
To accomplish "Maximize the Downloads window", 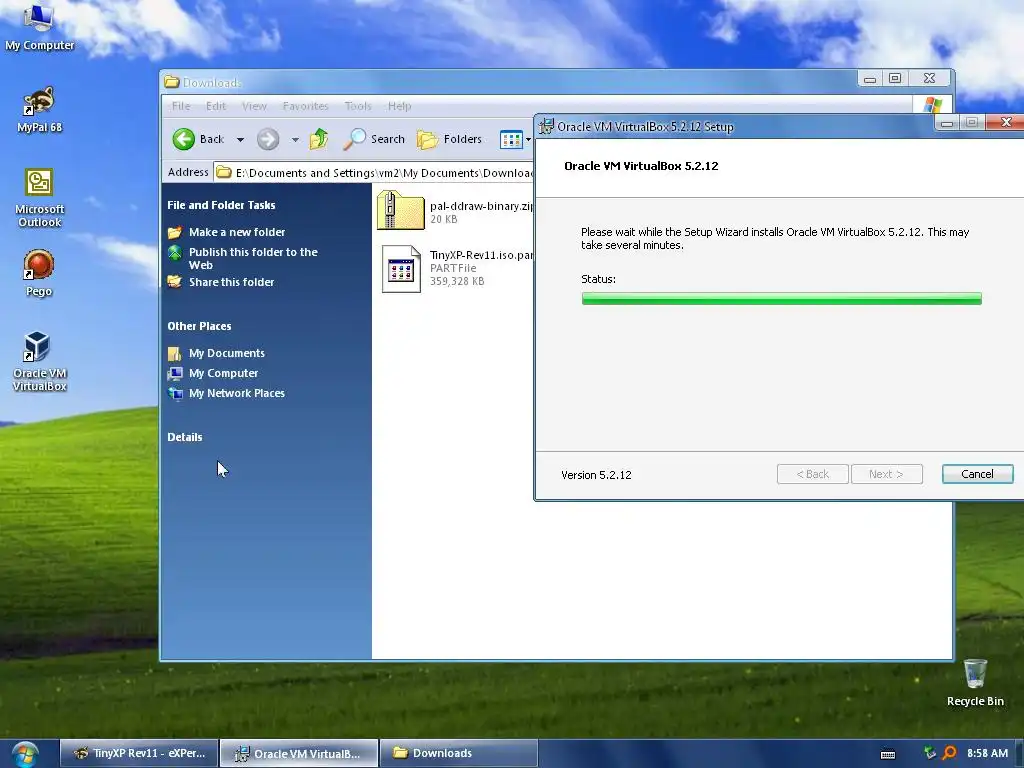I will pos(895,78).
